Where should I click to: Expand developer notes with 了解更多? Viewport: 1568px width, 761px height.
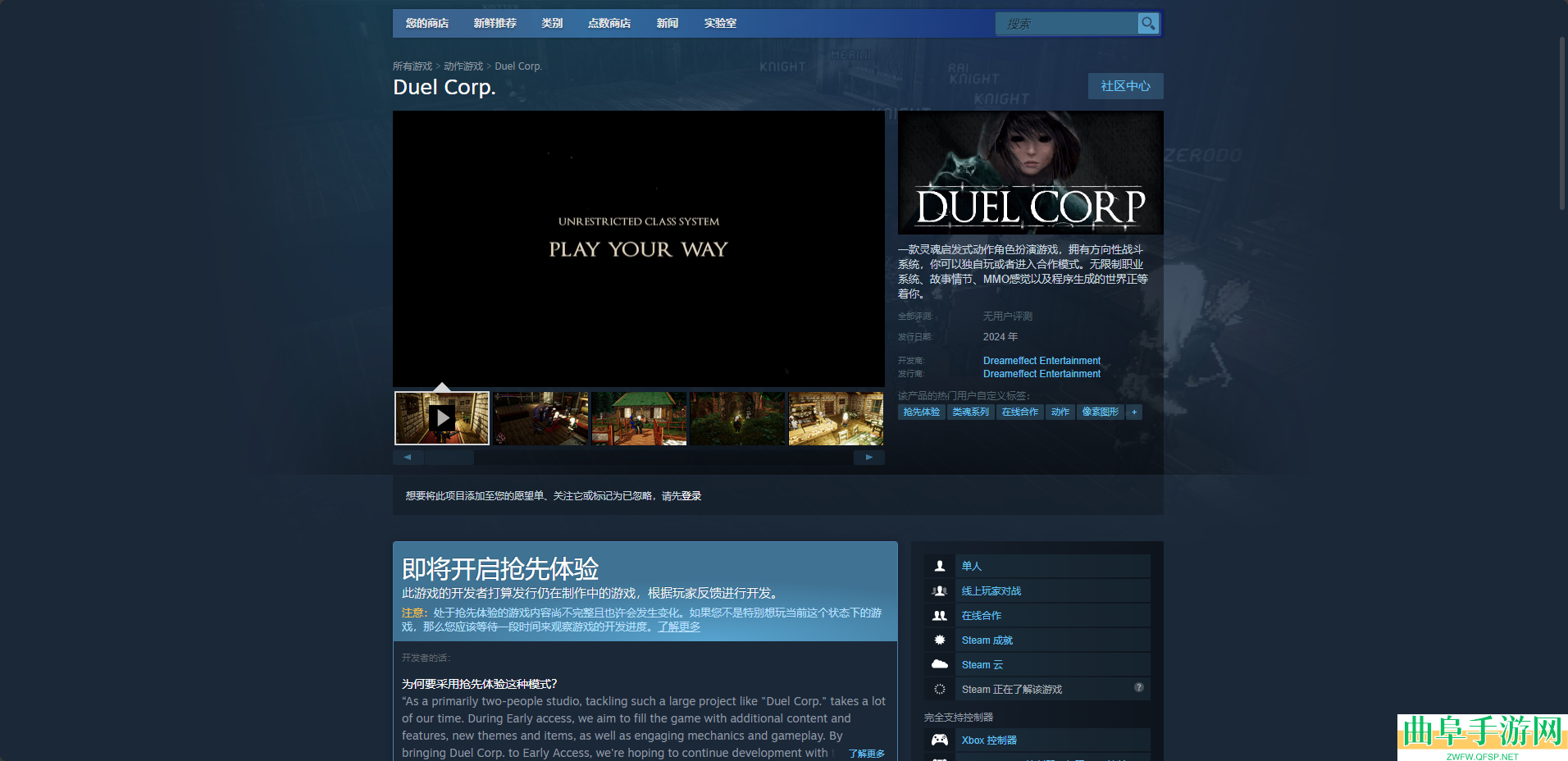867,754
